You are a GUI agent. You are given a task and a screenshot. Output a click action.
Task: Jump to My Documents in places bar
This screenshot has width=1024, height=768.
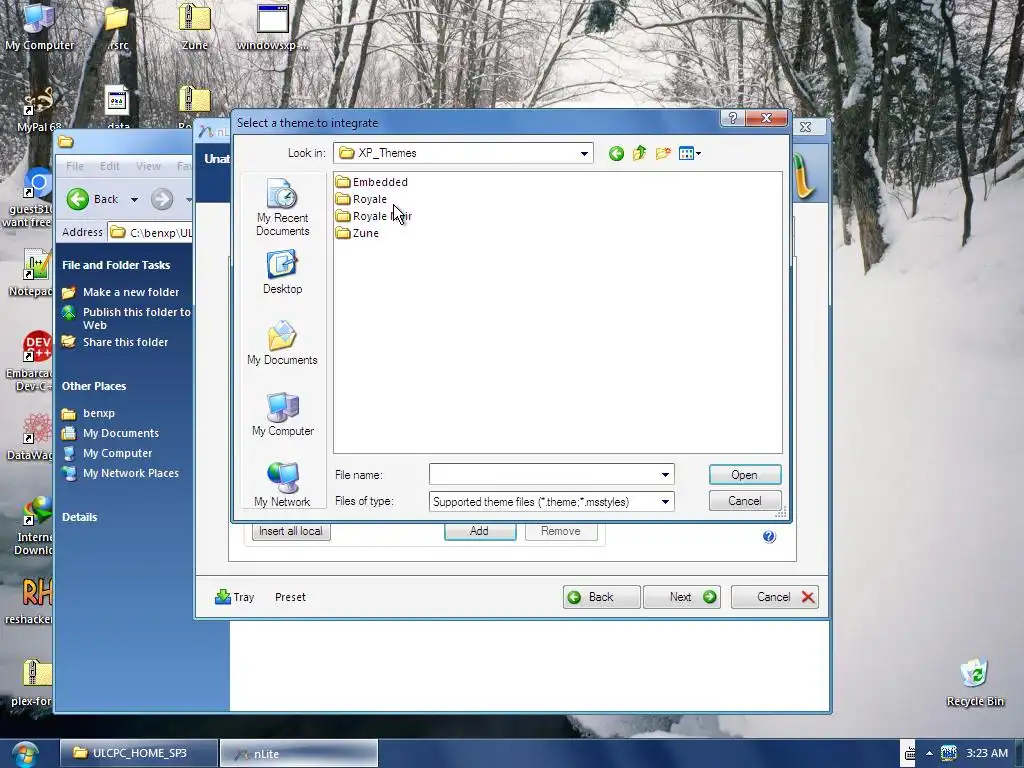coord(282,344)
